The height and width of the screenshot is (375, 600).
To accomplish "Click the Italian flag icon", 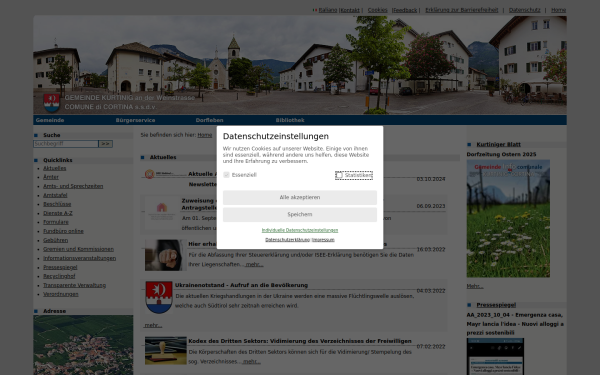I will pos(315,10).
